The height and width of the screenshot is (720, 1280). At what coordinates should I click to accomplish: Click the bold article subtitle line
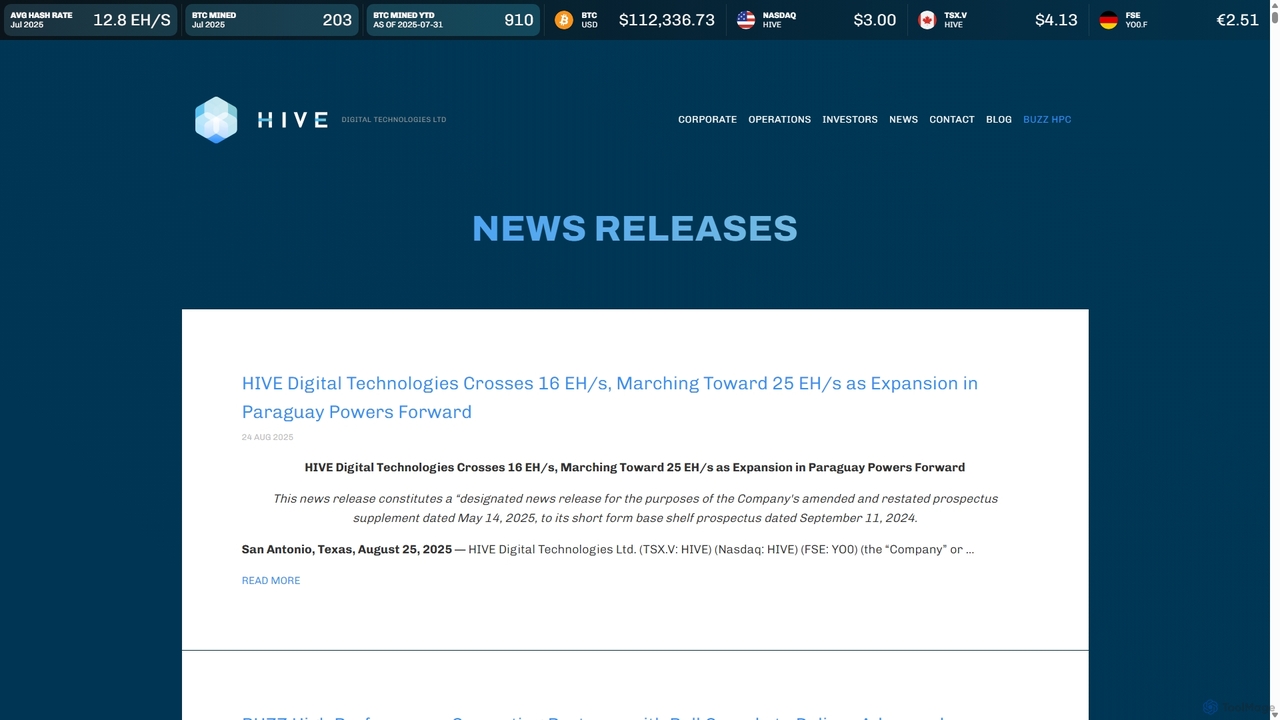click(x=635, y=467)
